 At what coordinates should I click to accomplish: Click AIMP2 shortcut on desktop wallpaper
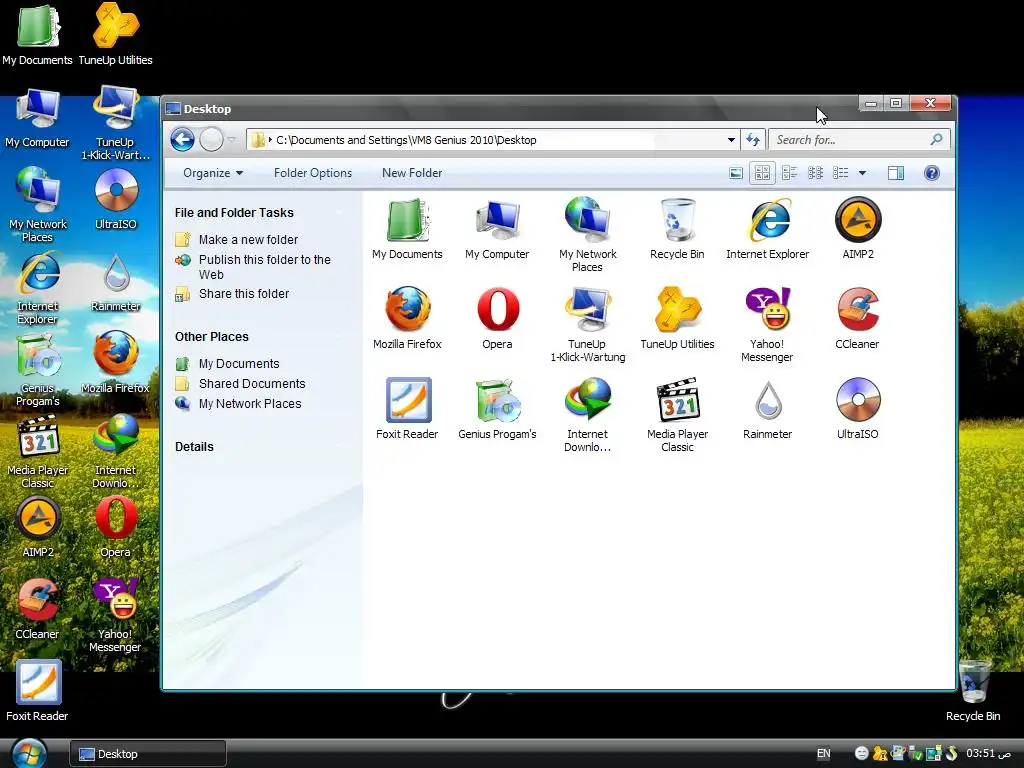point(39,527)
